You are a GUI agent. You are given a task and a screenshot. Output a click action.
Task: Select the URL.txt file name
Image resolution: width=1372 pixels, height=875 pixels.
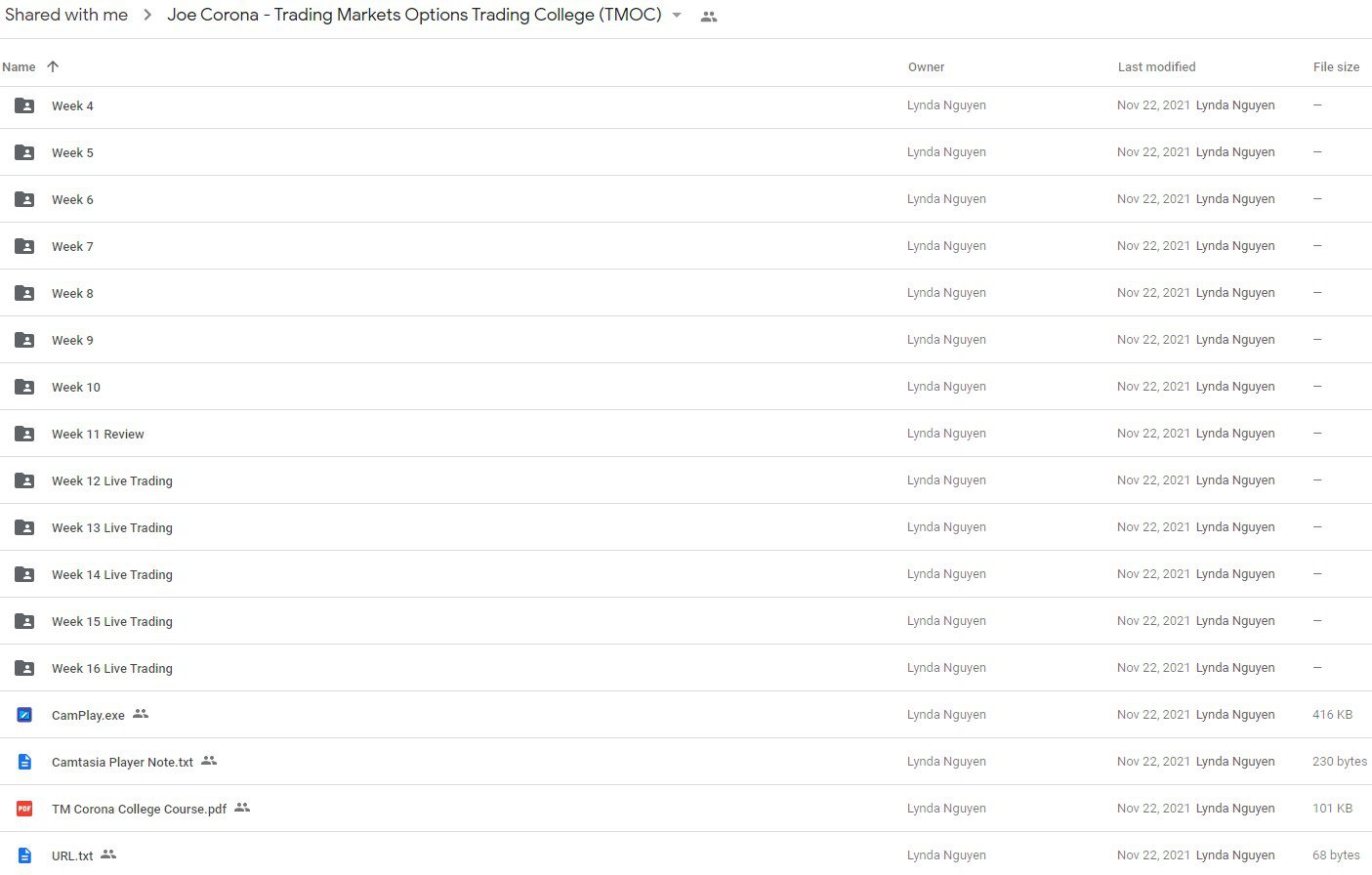[72, 856]
